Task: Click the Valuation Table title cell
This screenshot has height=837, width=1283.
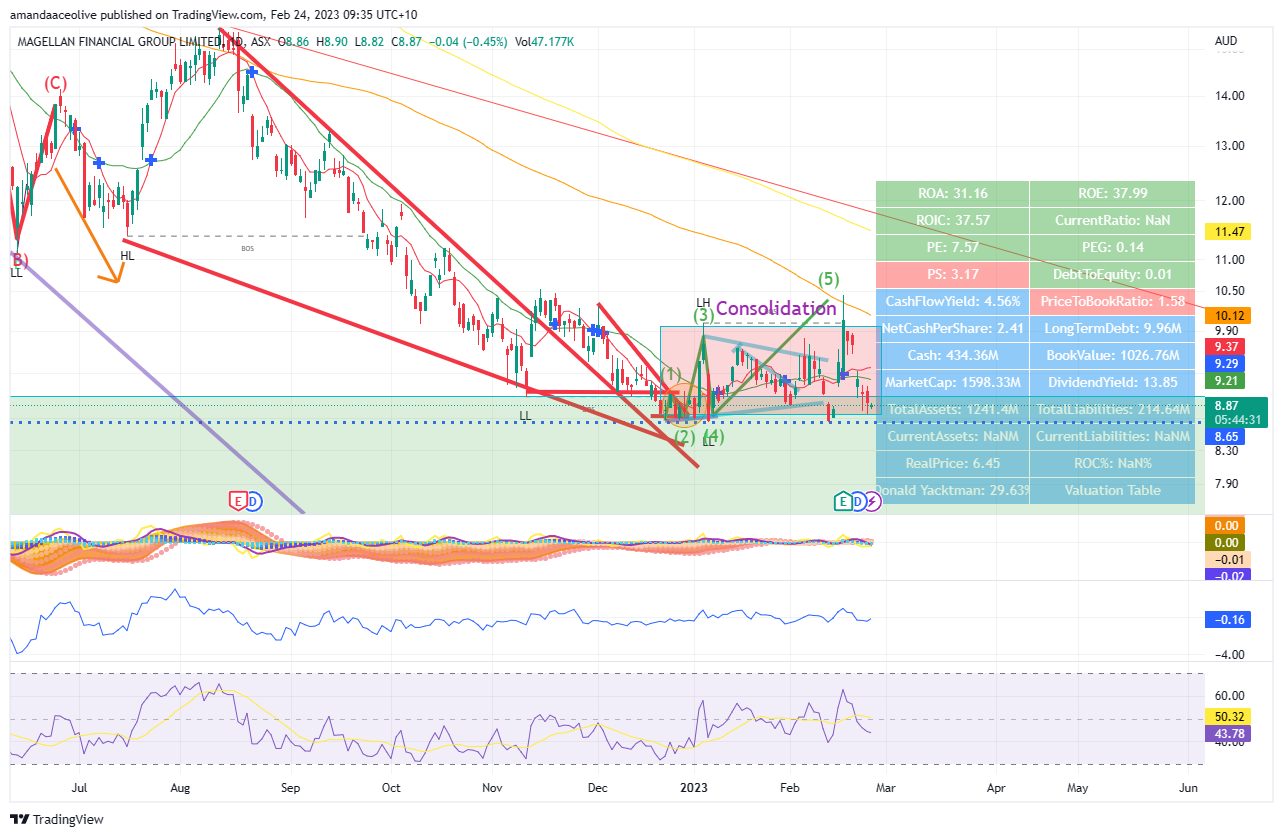Action: tap(1112, 490)
